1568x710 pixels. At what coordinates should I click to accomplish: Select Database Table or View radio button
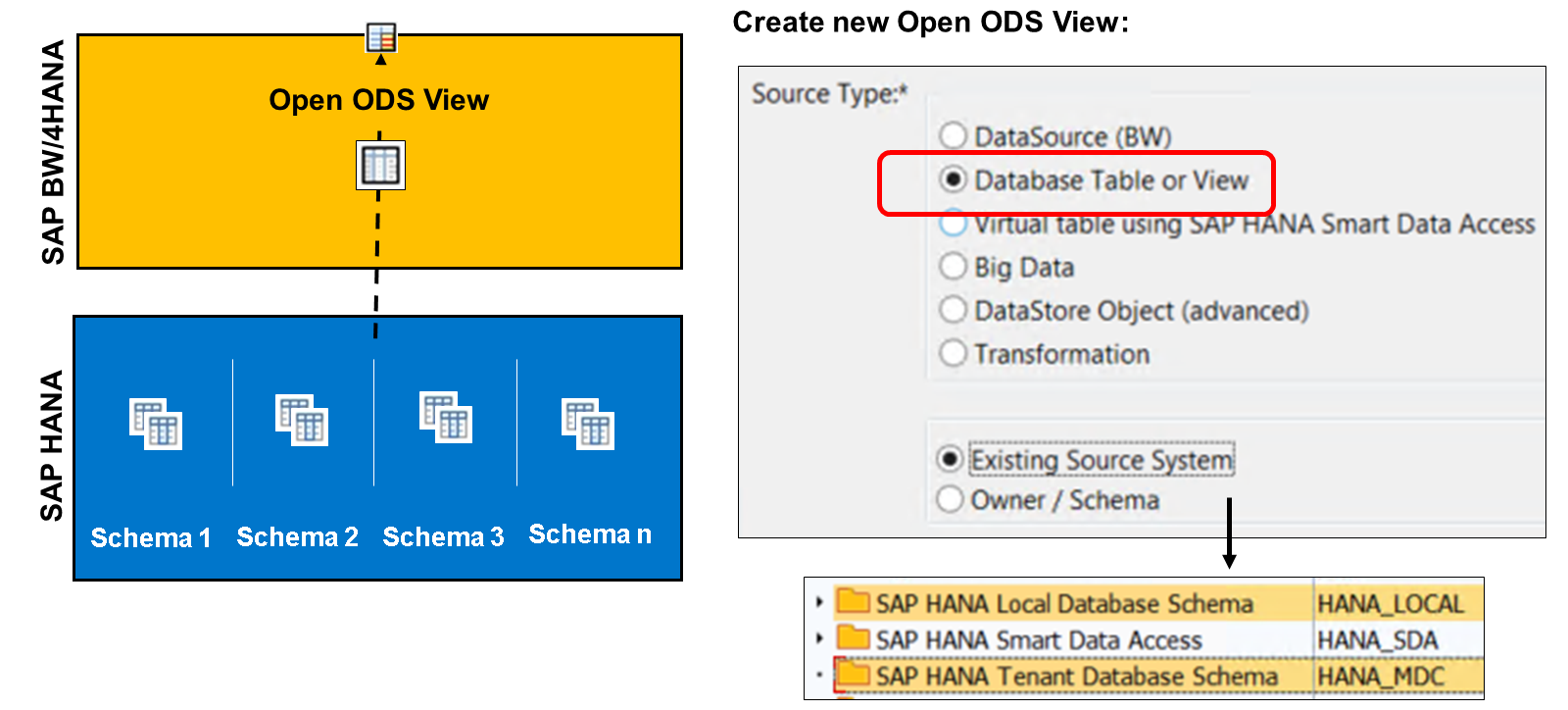953,179
